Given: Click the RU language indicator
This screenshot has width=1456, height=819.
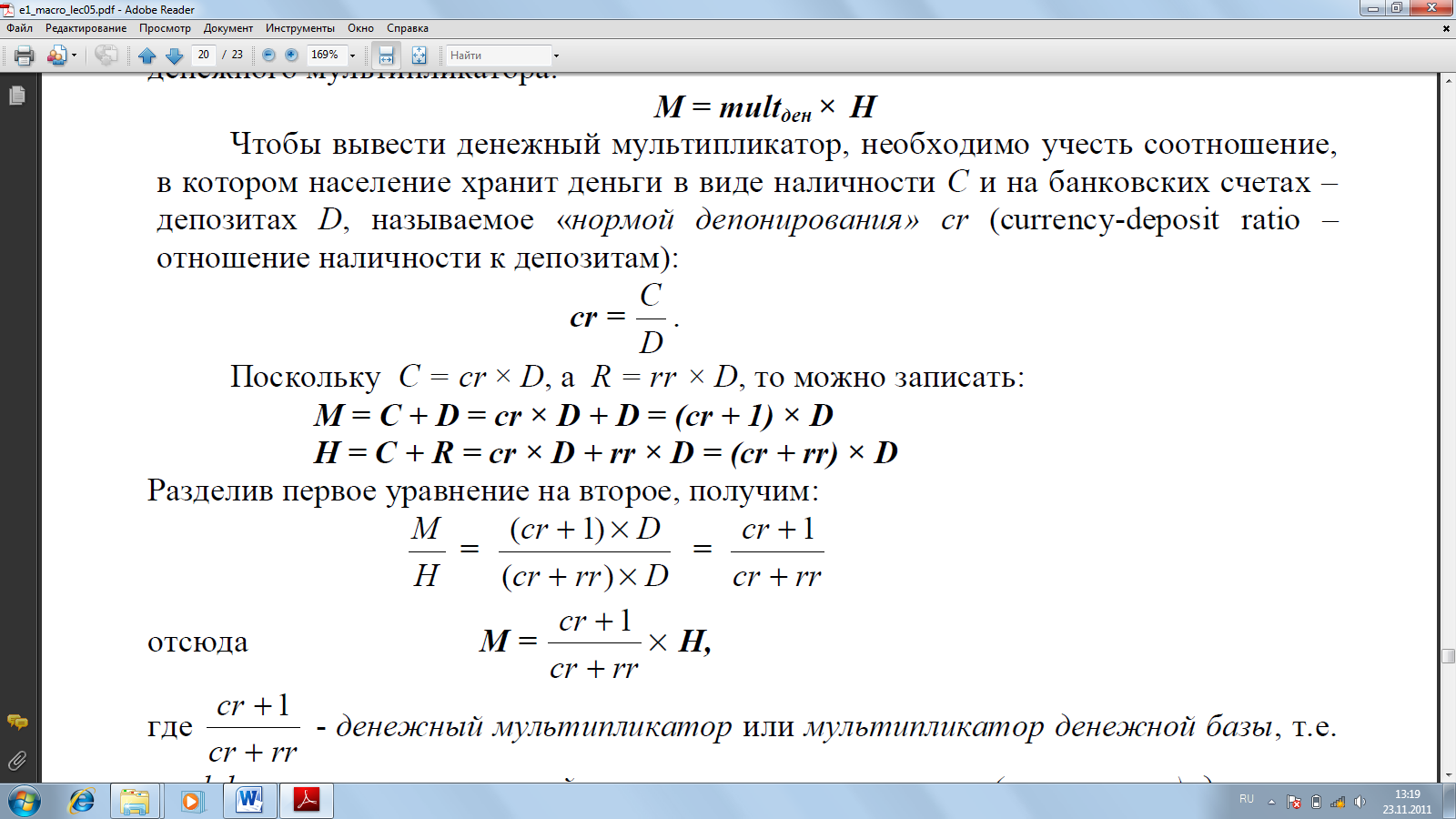Looking at the screenshot, I should [x=1247, y=799].
